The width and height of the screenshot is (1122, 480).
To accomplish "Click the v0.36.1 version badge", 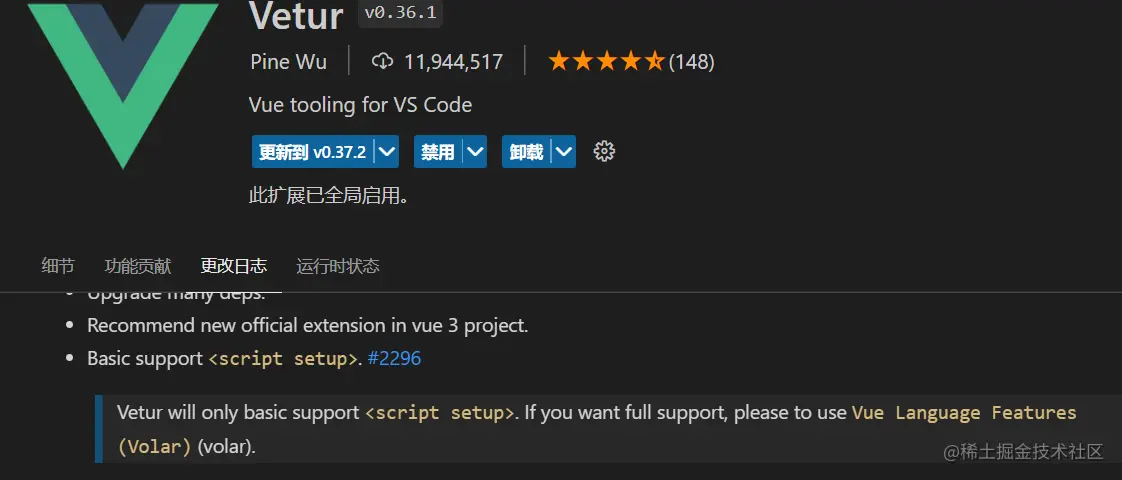I will pos(400,14).
